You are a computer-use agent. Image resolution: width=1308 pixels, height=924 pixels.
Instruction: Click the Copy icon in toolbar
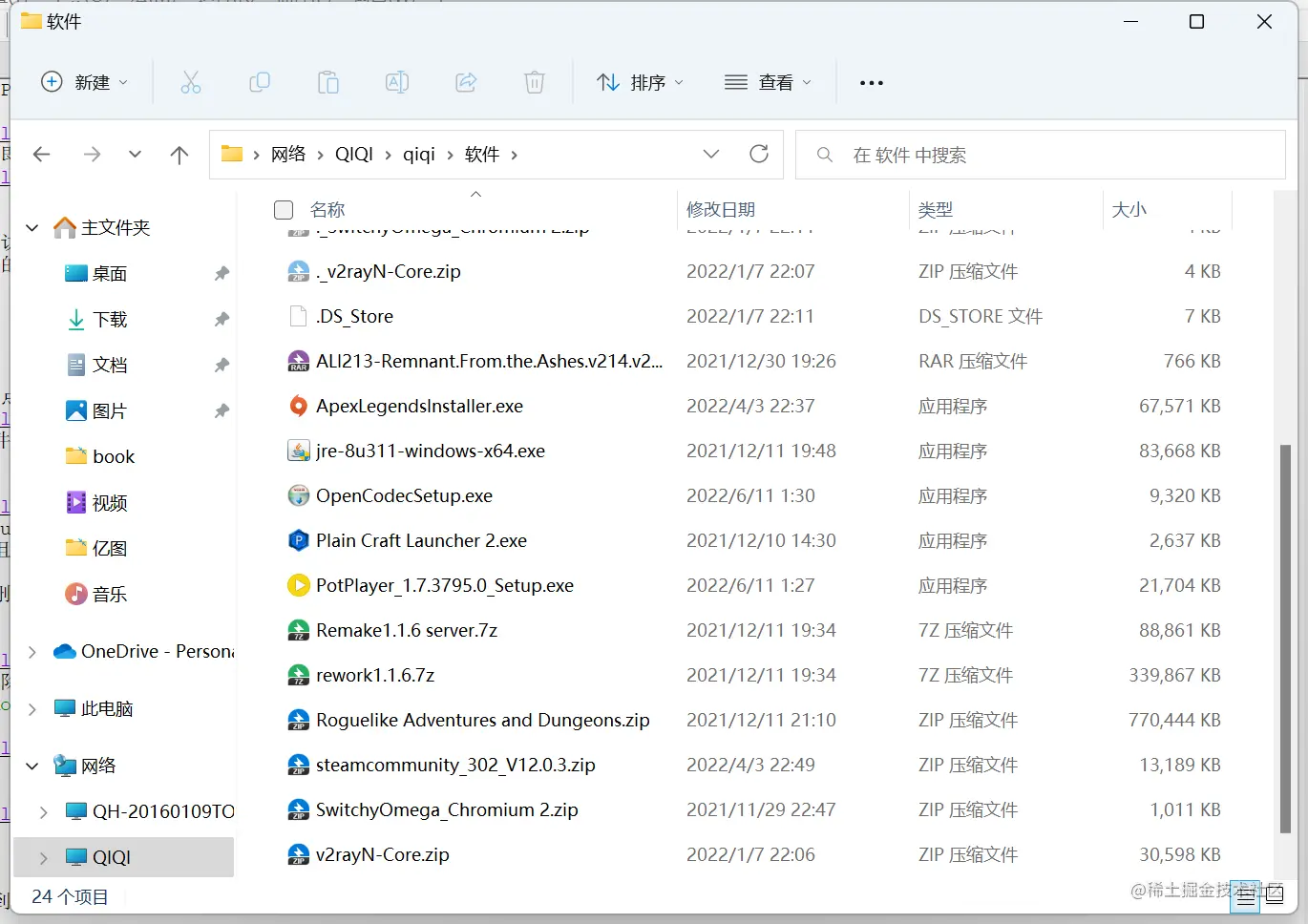[260, 82]
